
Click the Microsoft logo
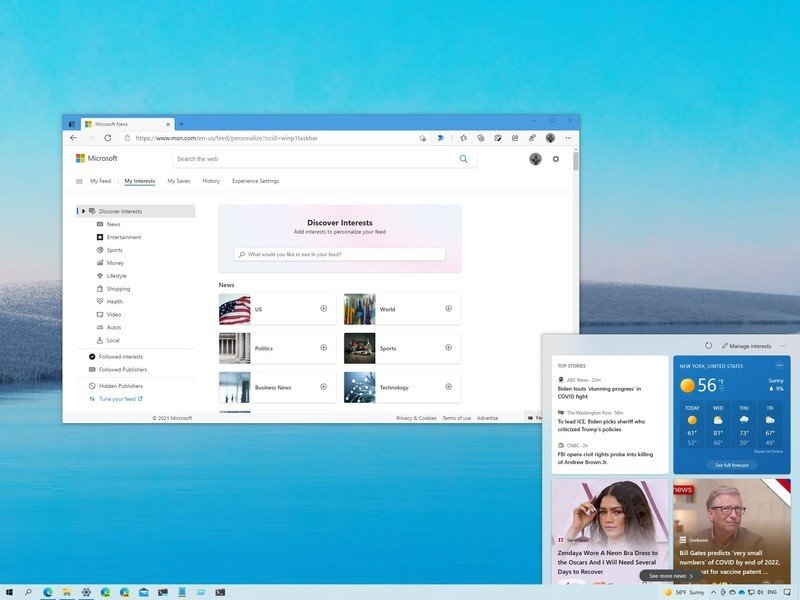point(96,158)
